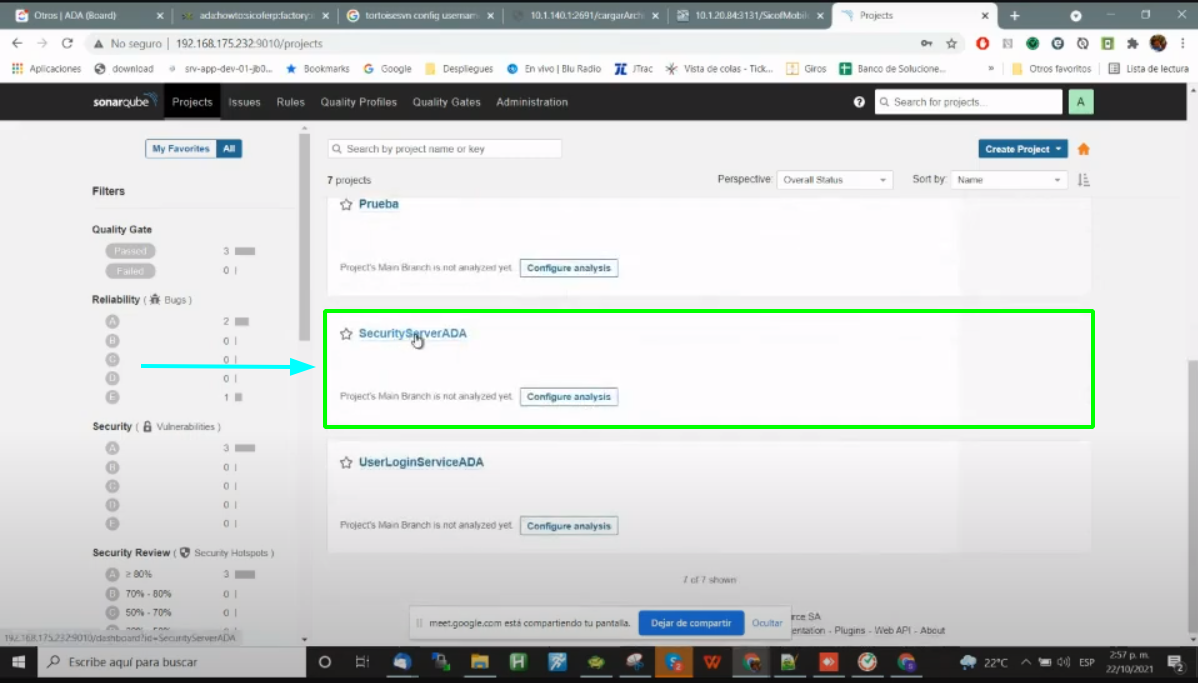Expand the Perspective dropdown
This screenshot has height=683, width=1198.
pos(834,180)
